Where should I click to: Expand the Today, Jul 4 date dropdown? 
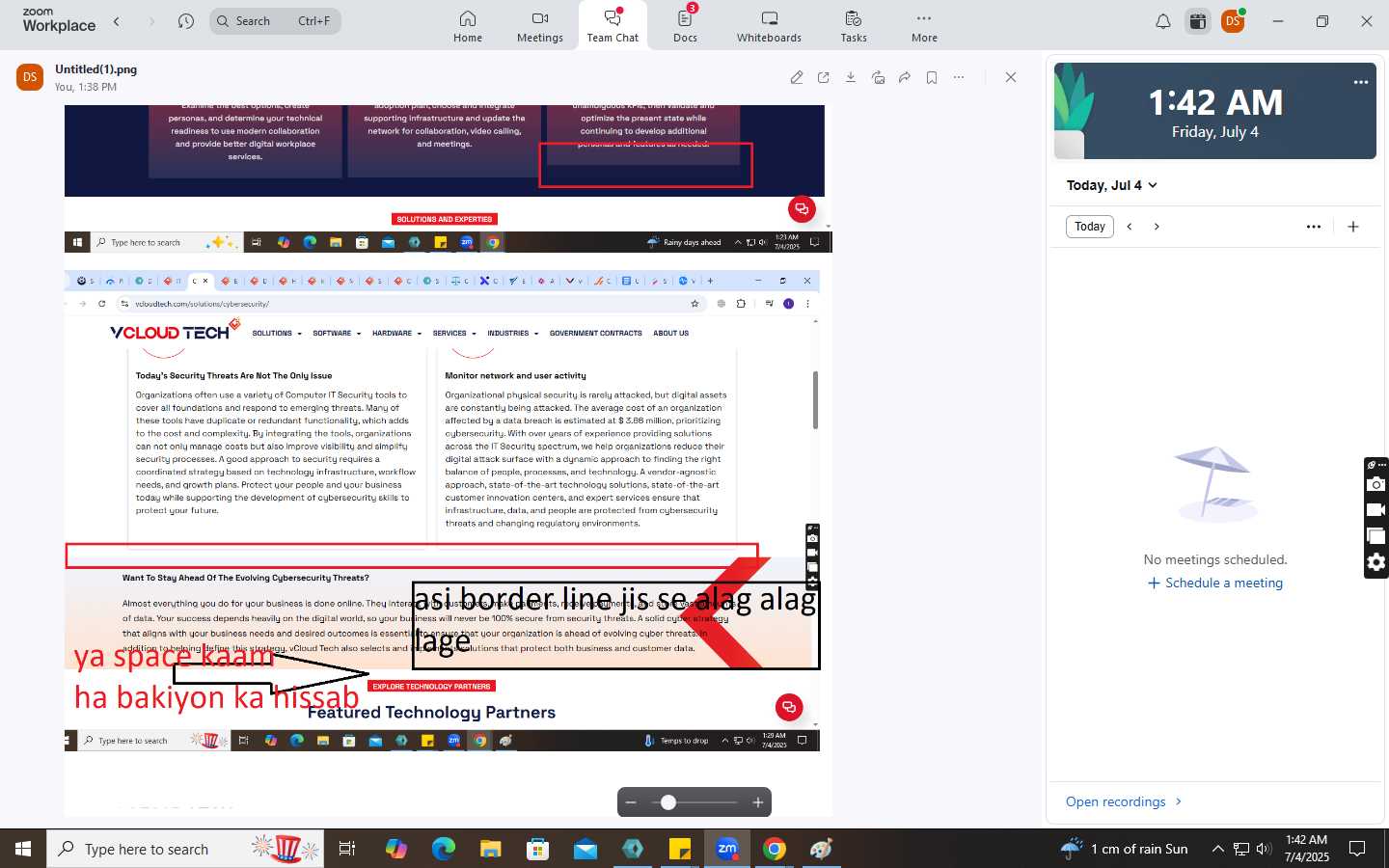coord(1111,185)
